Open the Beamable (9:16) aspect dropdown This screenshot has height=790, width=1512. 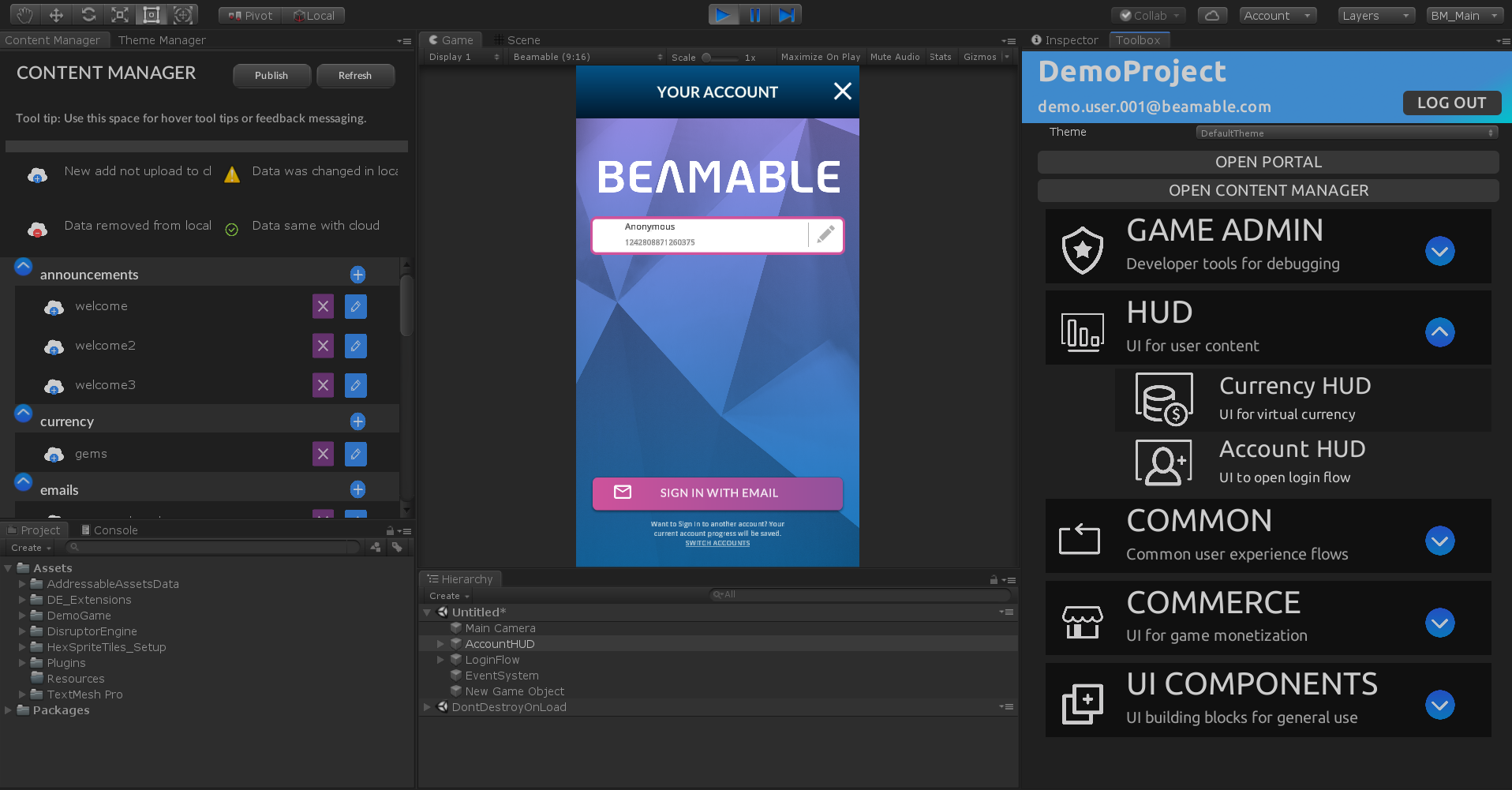coord(587,57)
